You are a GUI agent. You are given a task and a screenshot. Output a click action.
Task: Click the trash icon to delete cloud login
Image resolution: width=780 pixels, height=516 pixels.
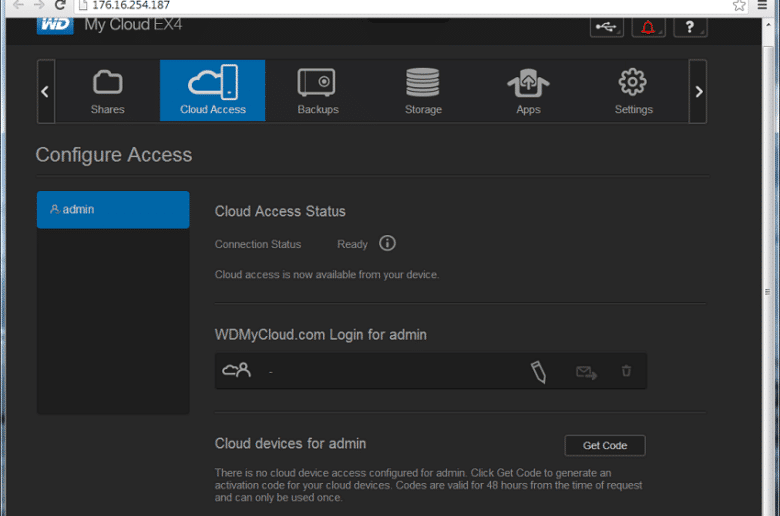626,371
